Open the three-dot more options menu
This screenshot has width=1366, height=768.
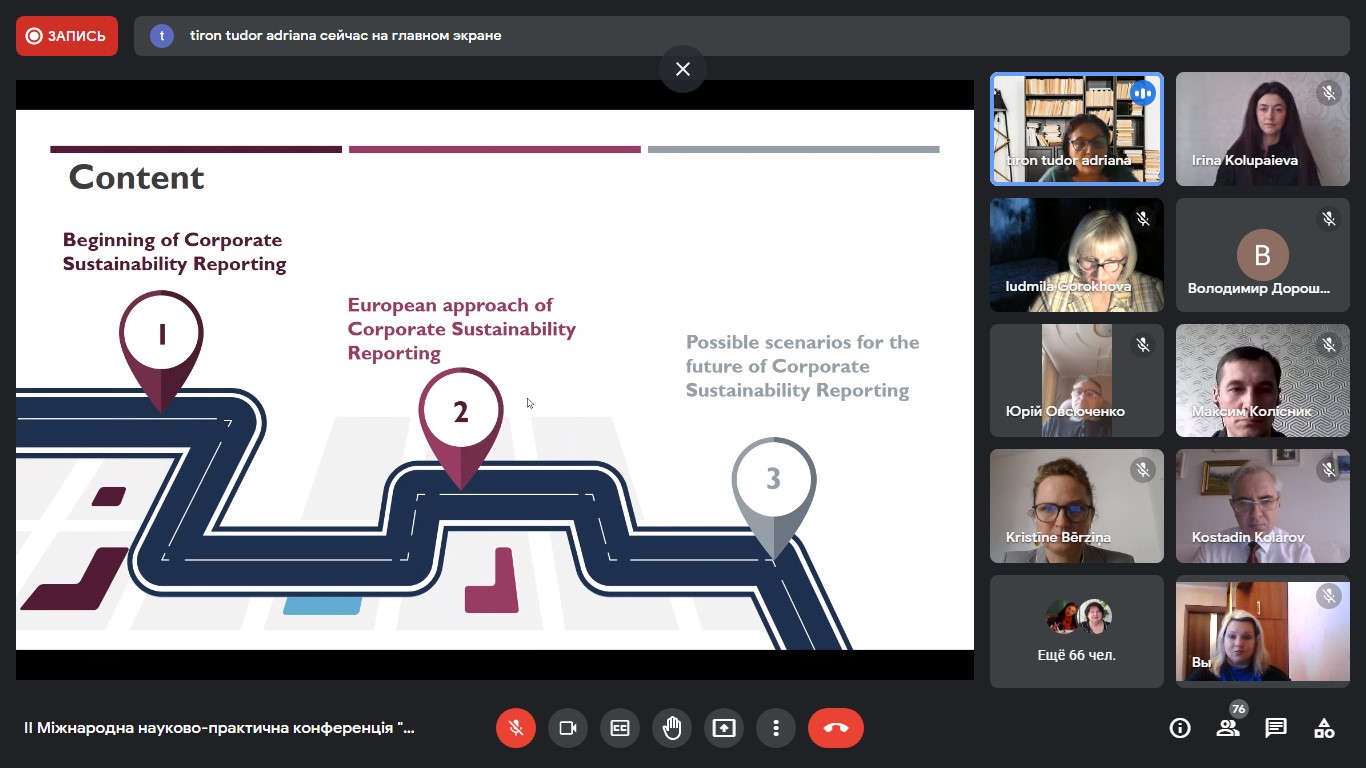coord(776,728)
